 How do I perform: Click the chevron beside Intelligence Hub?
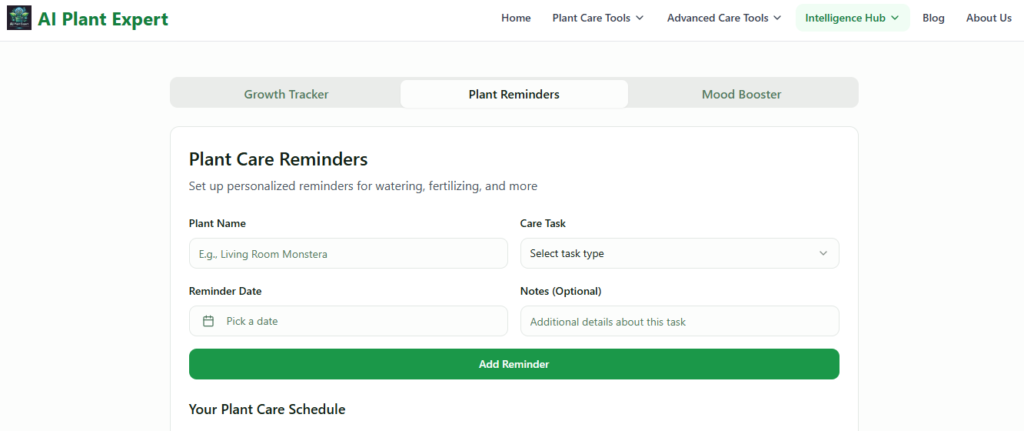(895, 18)
